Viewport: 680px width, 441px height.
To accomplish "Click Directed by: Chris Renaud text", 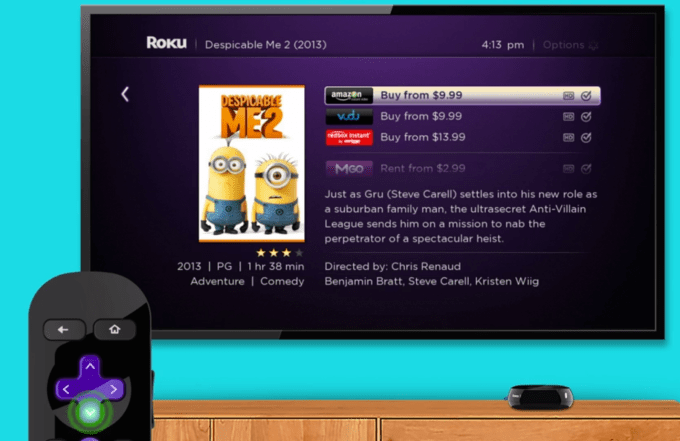I will point(392,266).
